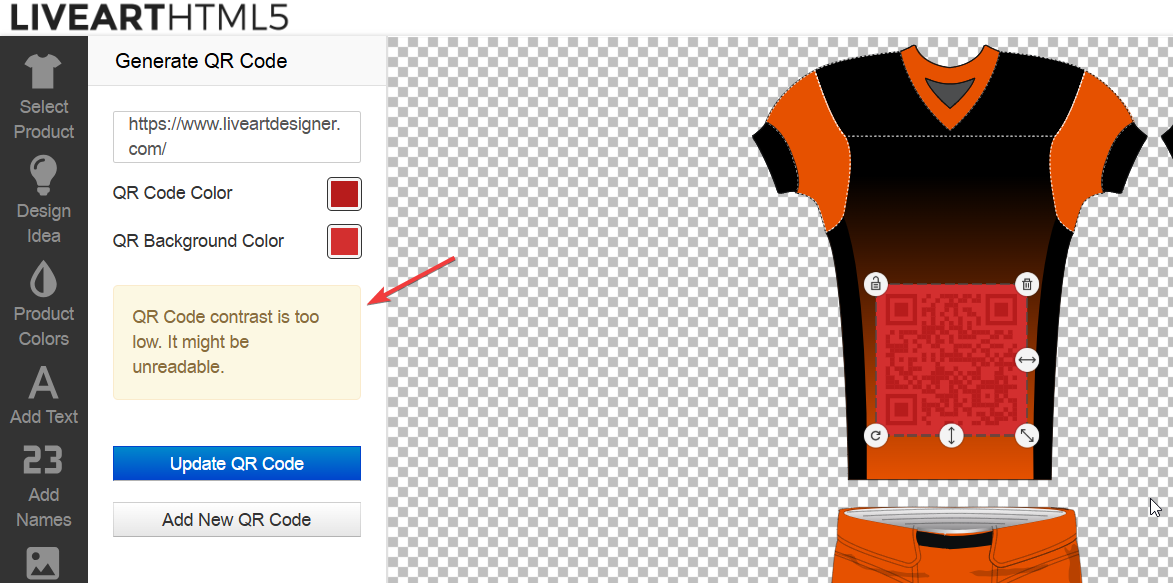Open the Select Product panel
Image resolution: width=1173 pixels, height=583 pixels.
tap(44, 98)
